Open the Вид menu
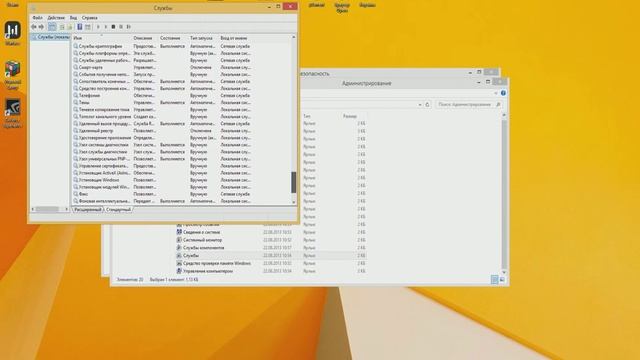 (73, 18)
